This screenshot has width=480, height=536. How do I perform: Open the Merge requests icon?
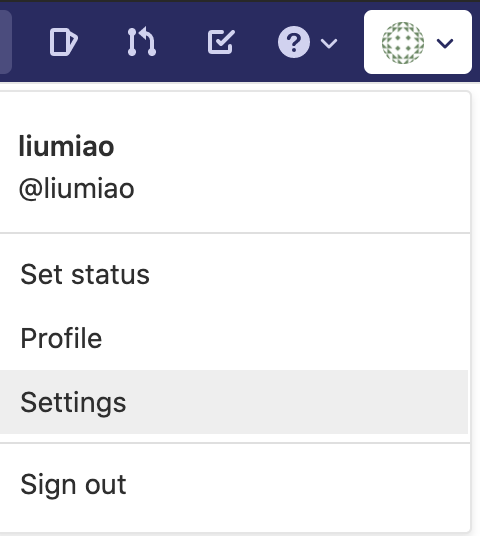point(142,42)
